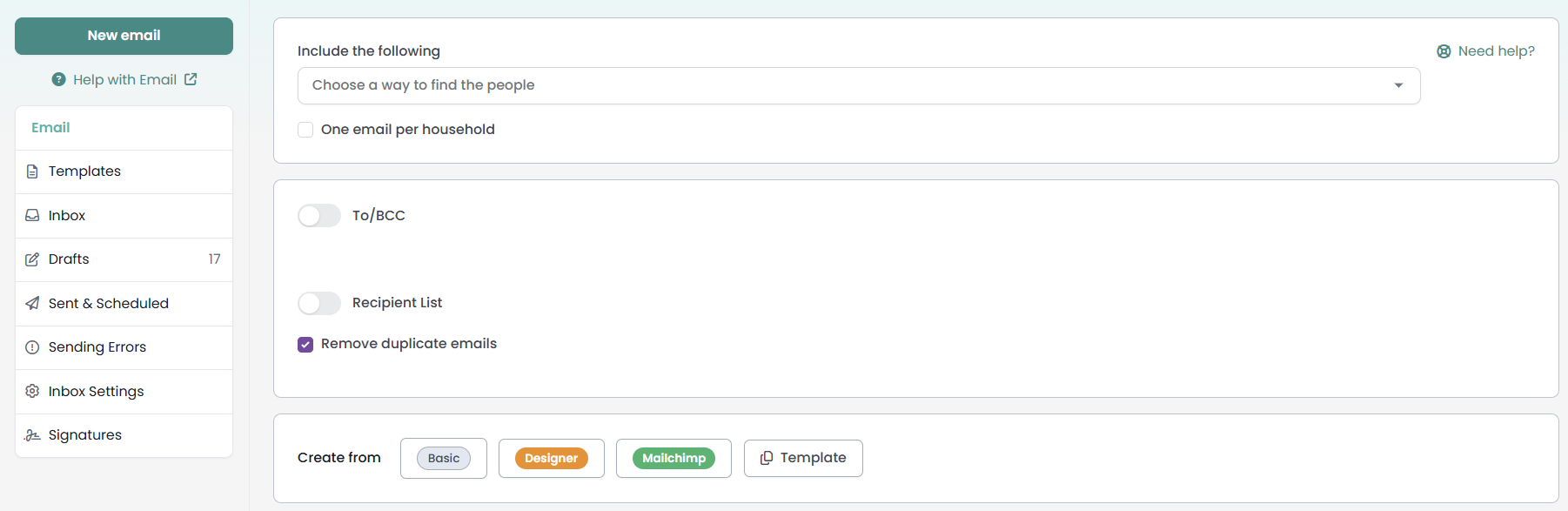
Task: Click the external link icon beside Help with Email
Action: 191,79
